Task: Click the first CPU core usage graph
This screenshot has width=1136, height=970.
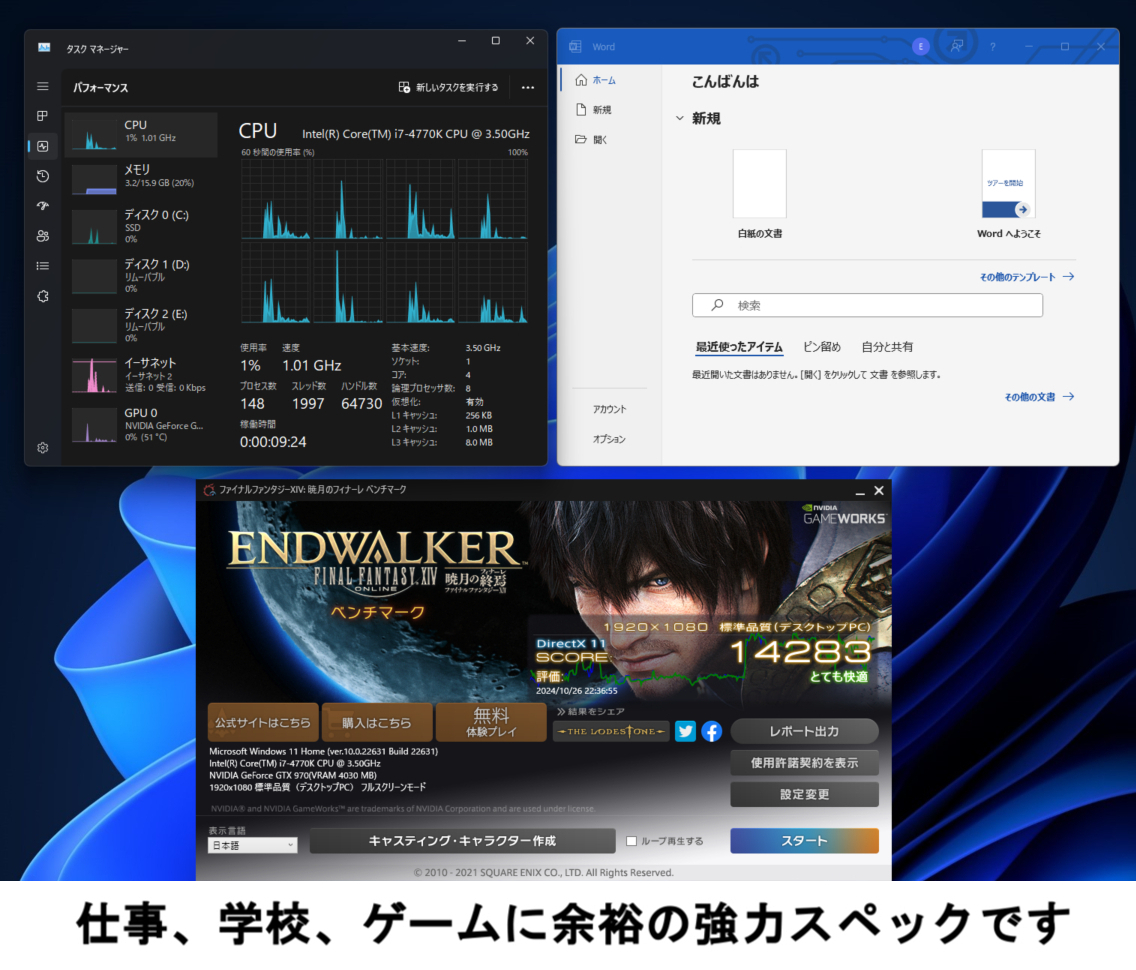Action: coord(275,199)
